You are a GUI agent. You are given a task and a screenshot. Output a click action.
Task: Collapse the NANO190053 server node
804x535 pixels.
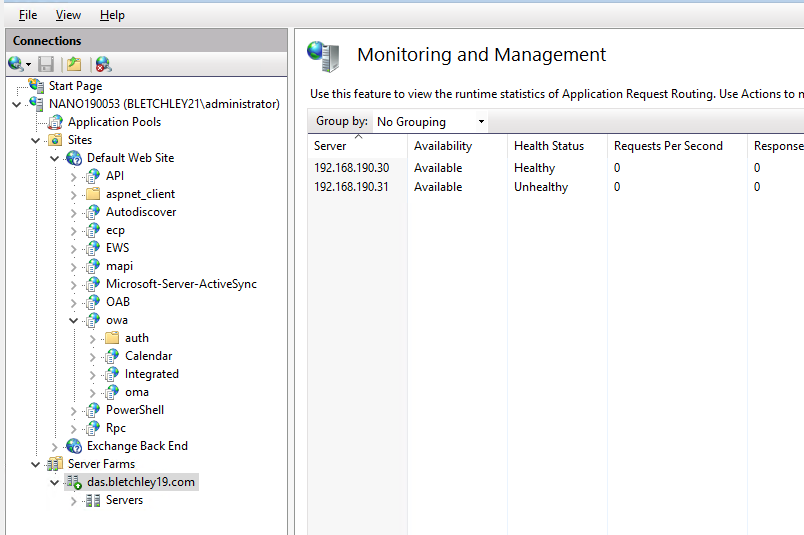pos(16,105)
